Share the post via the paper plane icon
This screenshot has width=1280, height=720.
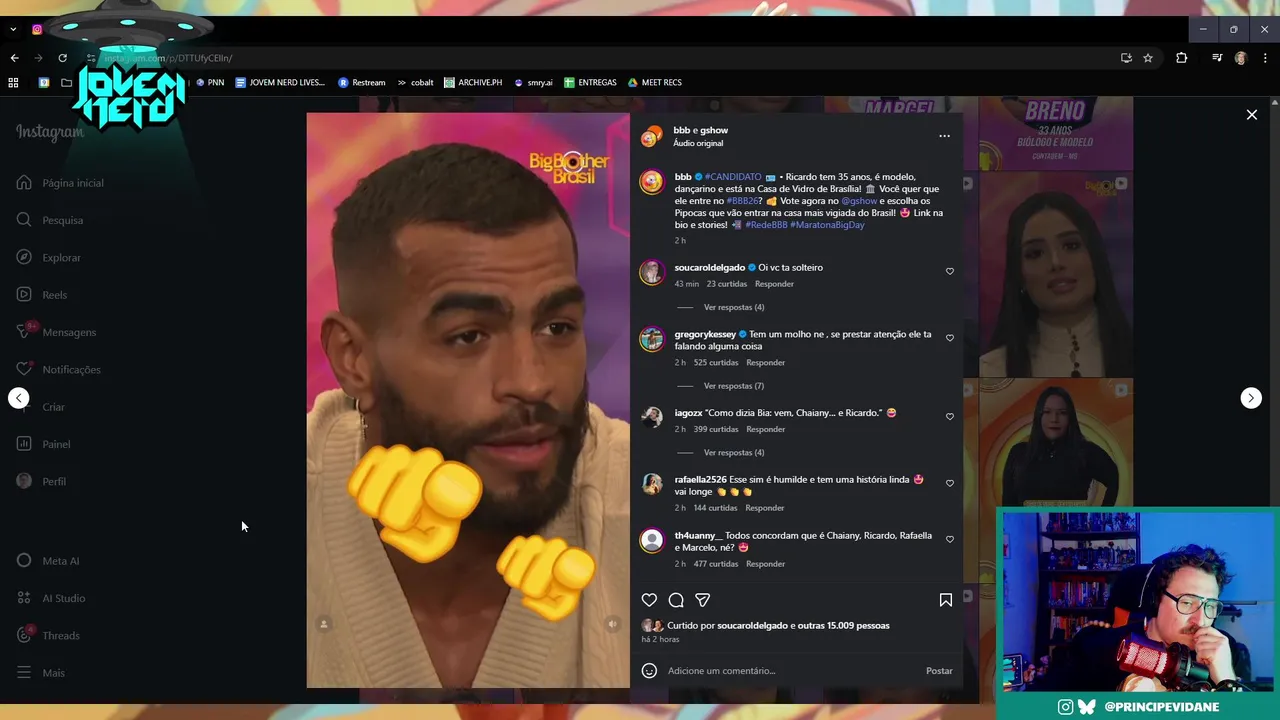[703, 600]
